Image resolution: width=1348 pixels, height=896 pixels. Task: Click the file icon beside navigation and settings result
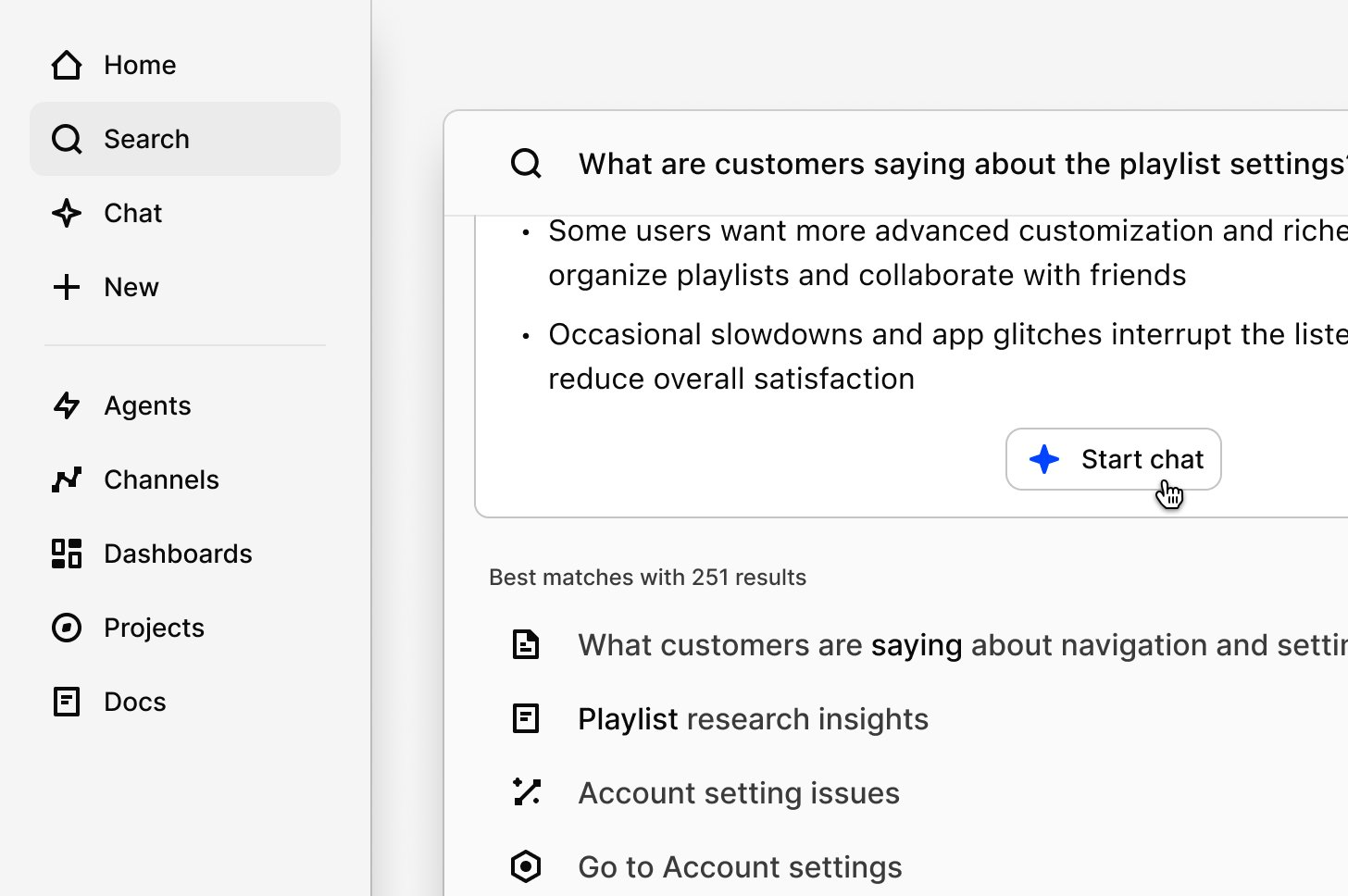(526, 644)
